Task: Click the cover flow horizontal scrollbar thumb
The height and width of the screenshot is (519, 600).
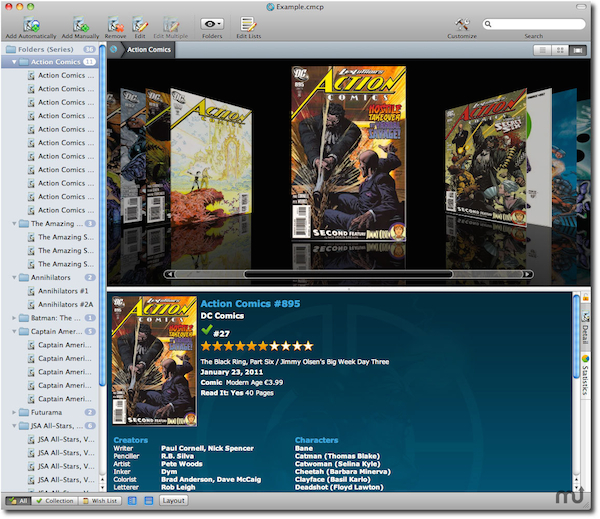Action: point(348,274)
